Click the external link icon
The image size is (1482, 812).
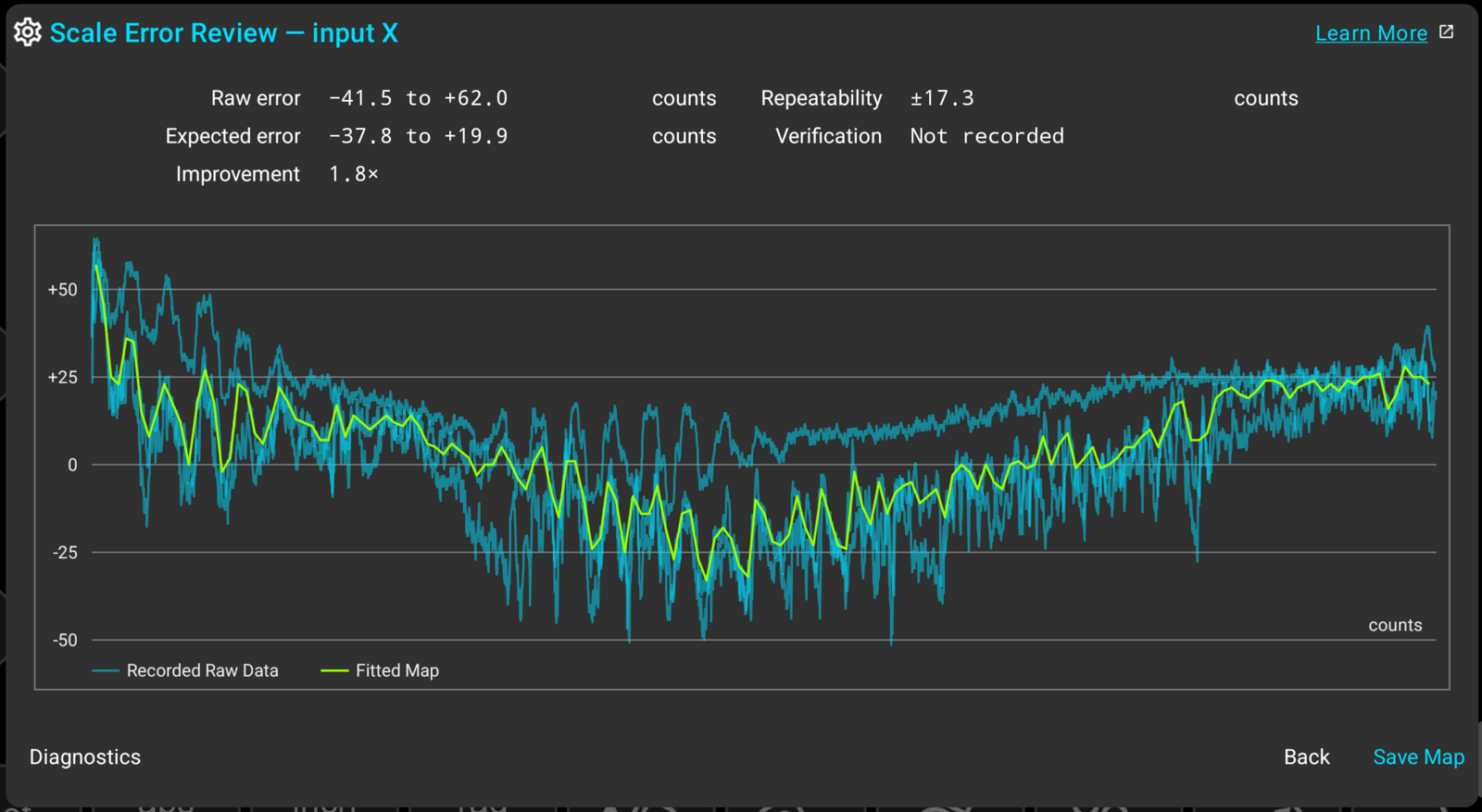(1447, 32)
